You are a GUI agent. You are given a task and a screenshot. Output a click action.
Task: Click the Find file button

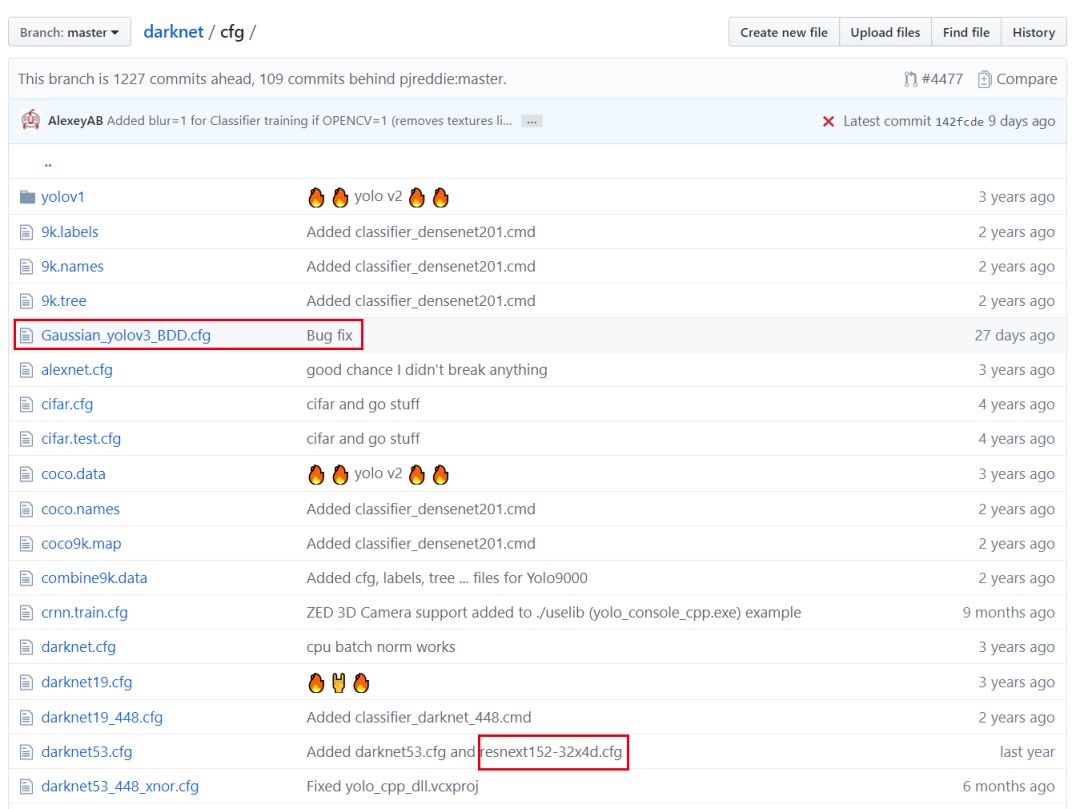click(966, 32)
